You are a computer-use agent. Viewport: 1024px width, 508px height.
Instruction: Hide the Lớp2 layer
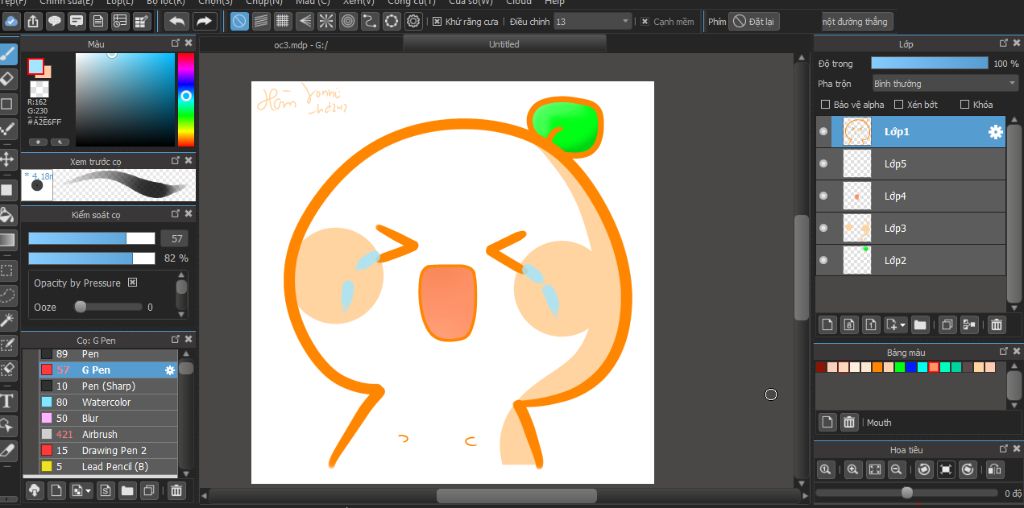824,260
